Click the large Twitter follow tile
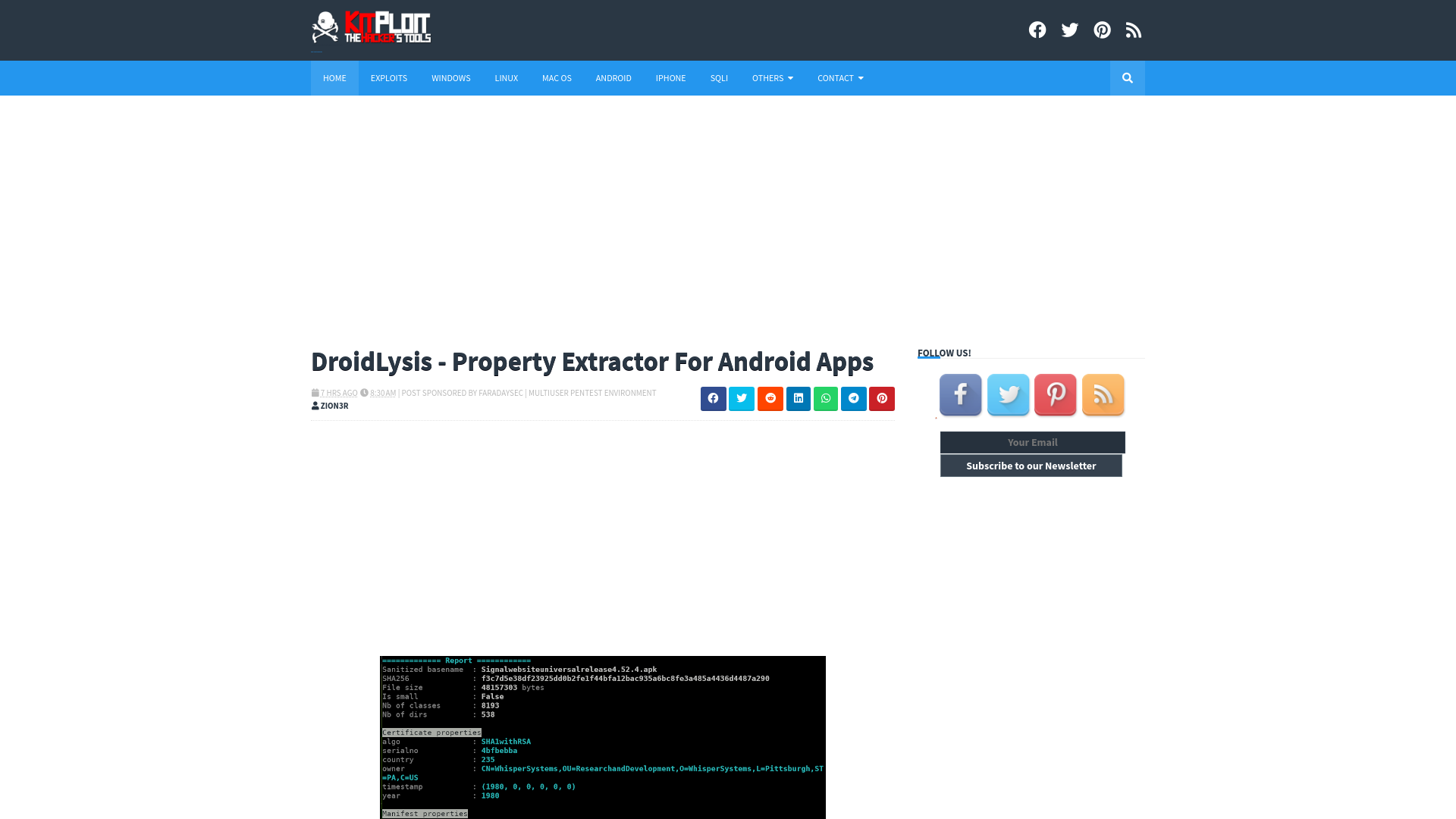Image resolution: width=1456 pixels, height=819 pixels. click(x=1009, y=395)
